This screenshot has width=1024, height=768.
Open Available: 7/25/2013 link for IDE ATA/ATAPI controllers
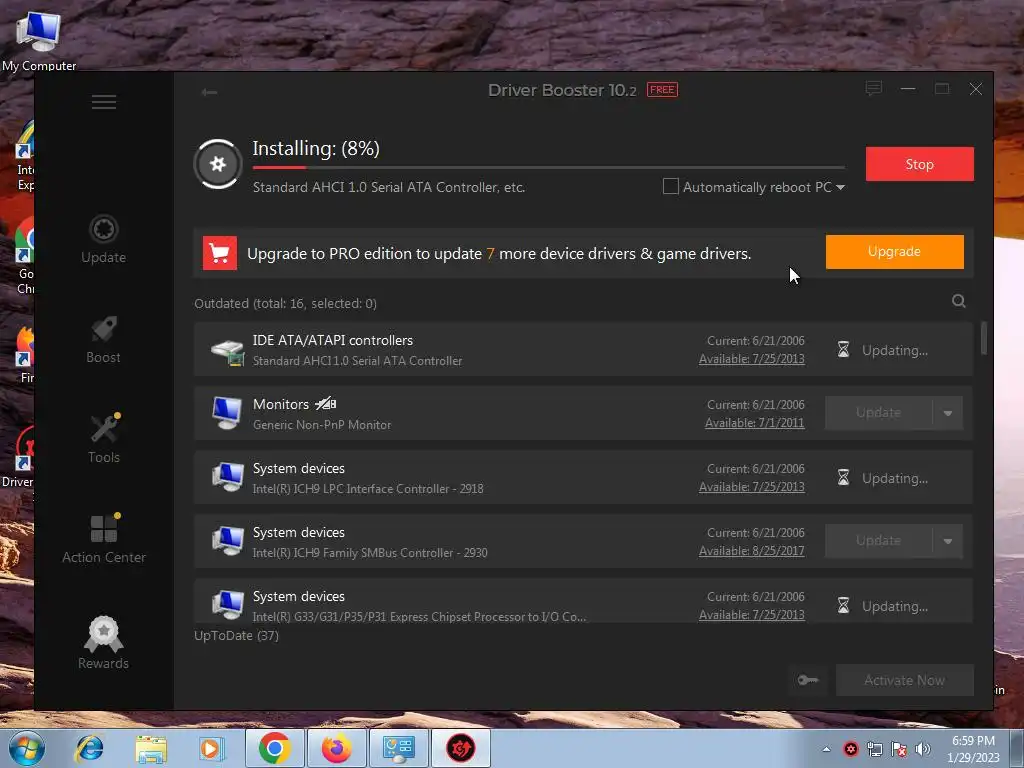pos(751,359)
